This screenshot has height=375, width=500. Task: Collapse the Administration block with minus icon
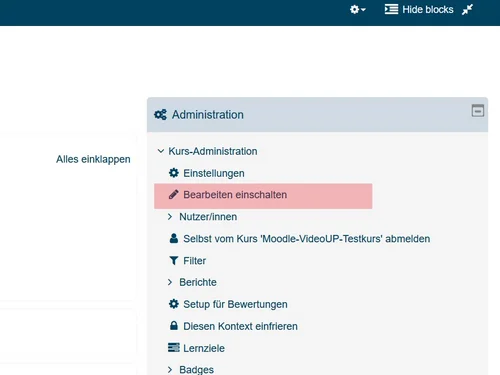478,111
